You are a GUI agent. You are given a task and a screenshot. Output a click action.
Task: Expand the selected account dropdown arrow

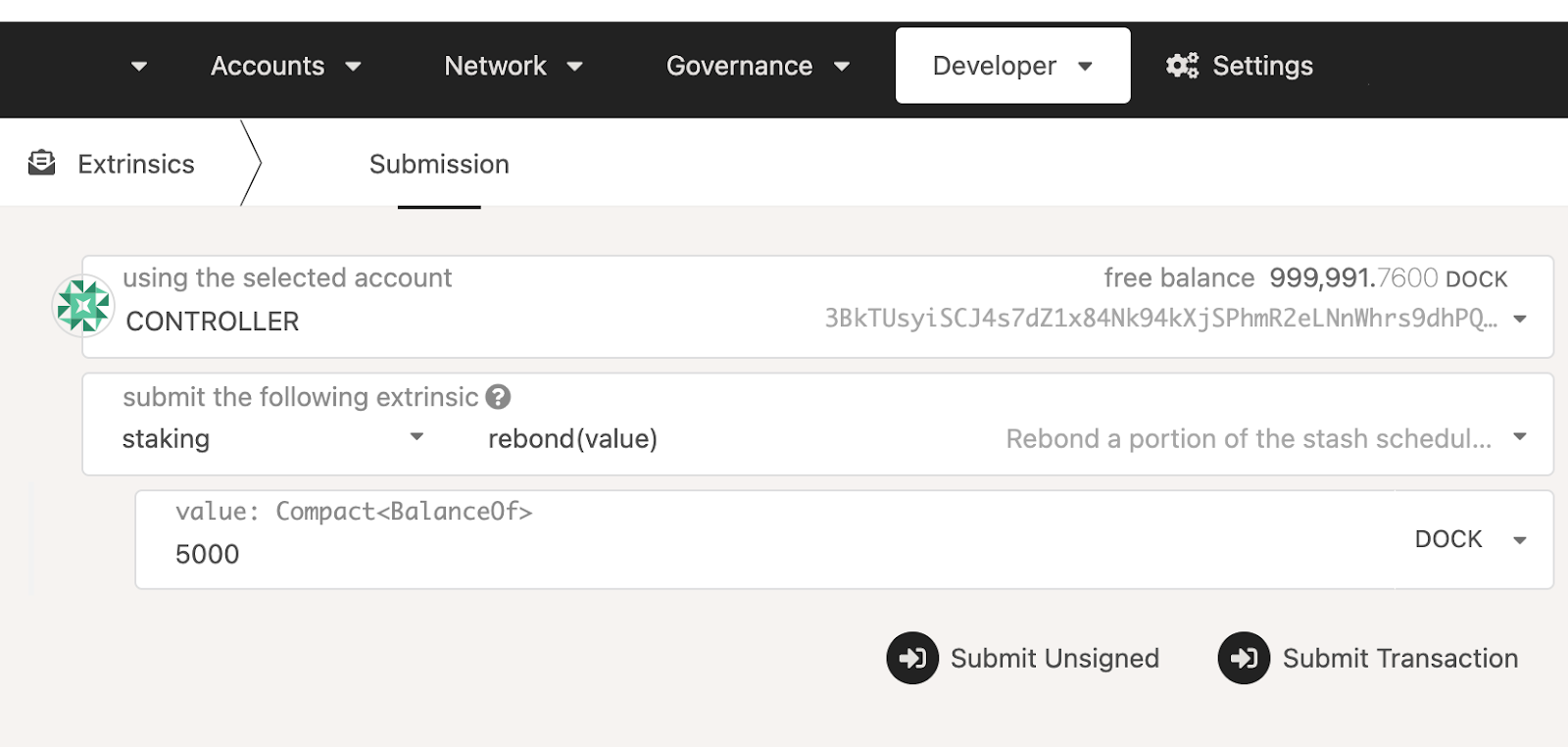(1520, 319)
